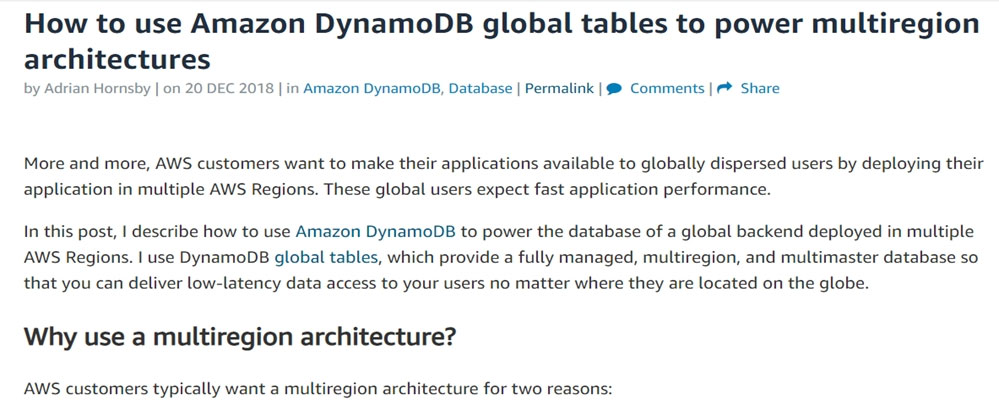This screenshot has height=420, width=999.
Task: Follow the global tables link
Action: [326, 256]
